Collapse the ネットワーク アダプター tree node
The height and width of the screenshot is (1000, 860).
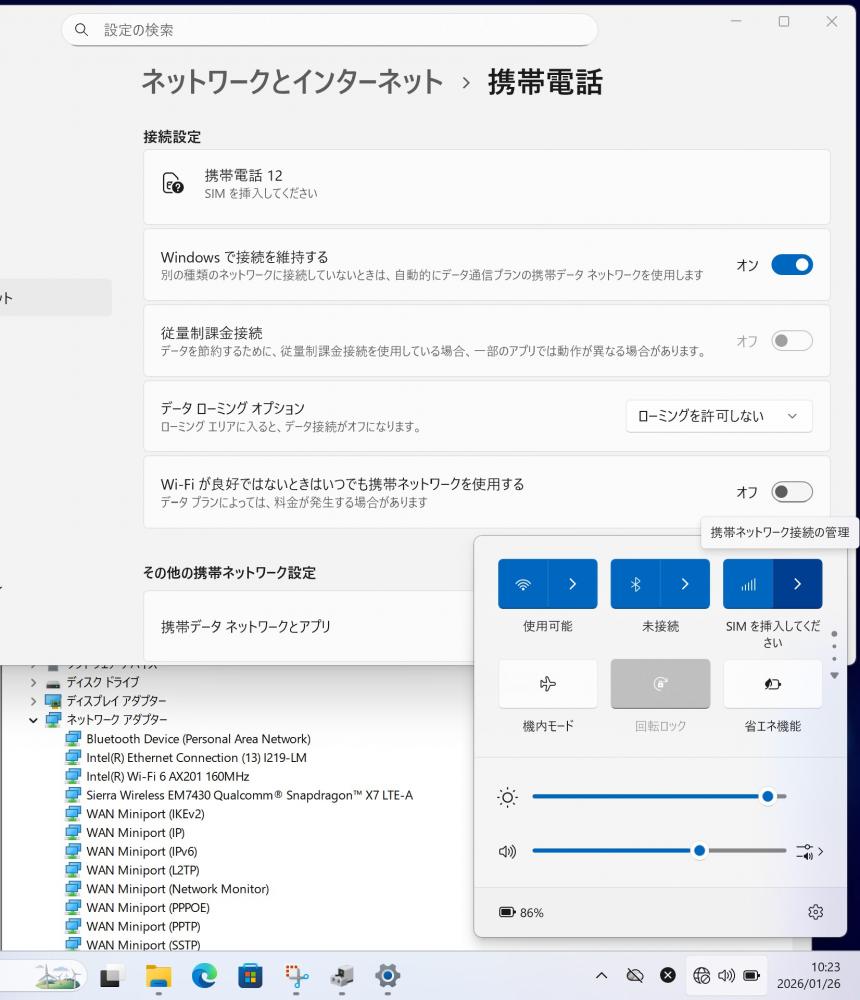(34, 720)
